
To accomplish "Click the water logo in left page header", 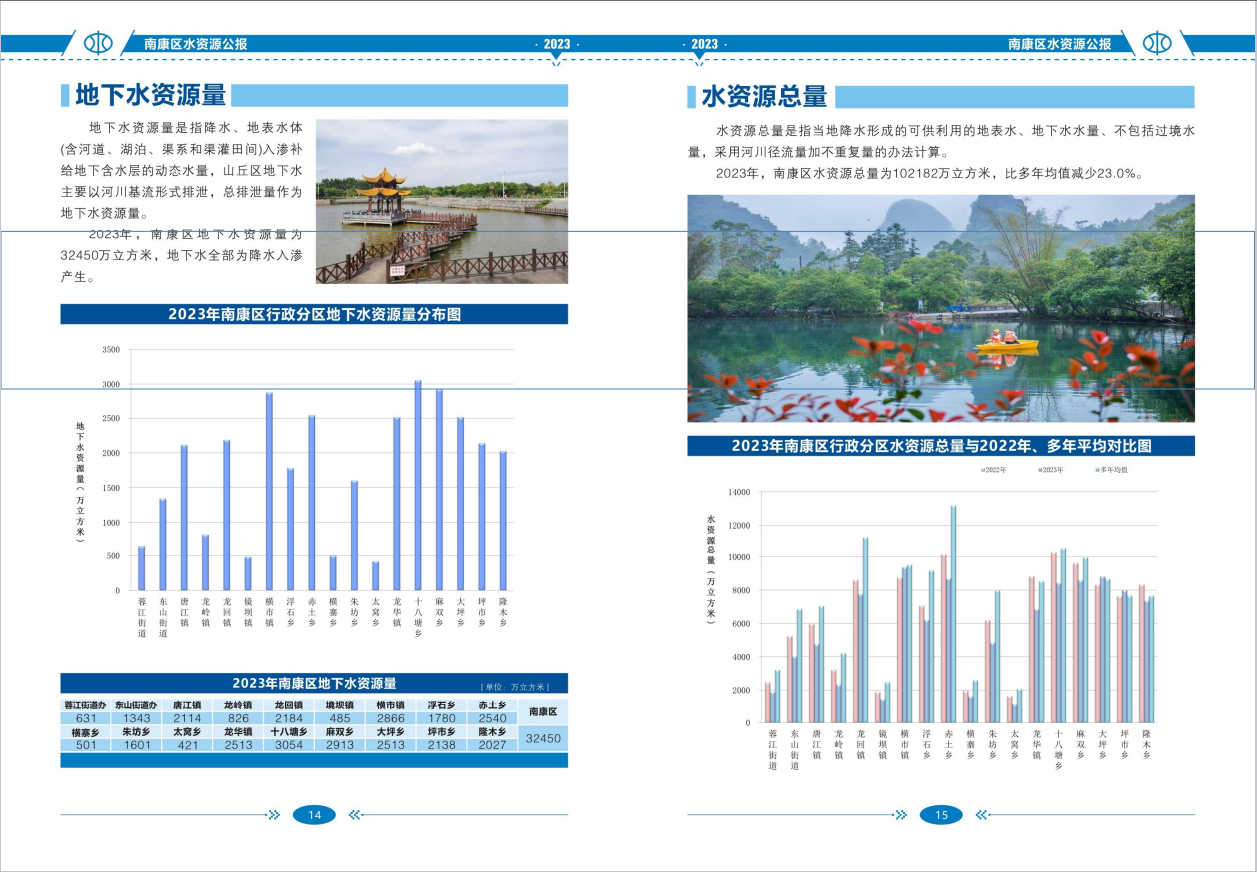I will coord(98,43).
